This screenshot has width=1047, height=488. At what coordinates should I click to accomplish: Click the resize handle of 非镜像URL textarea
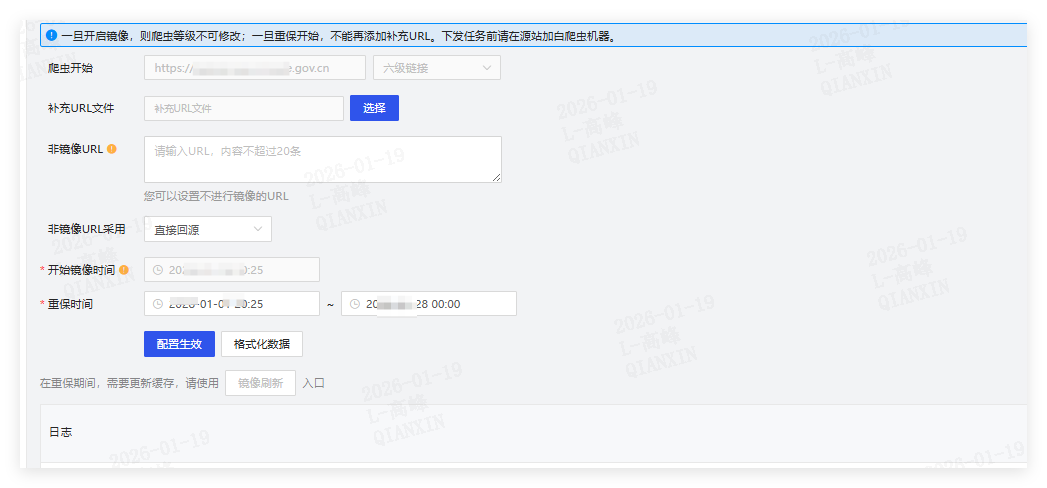click(497, 178)
